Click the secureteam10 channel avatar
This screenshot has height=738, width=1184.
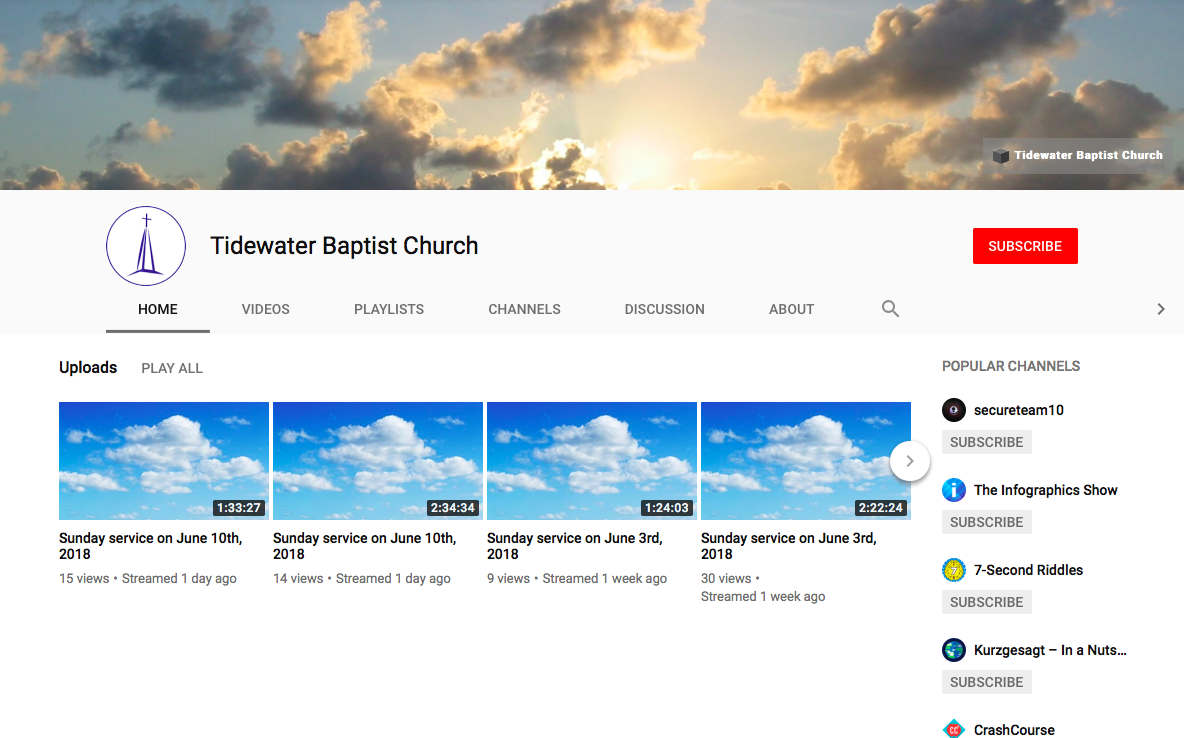coord(954,409)
